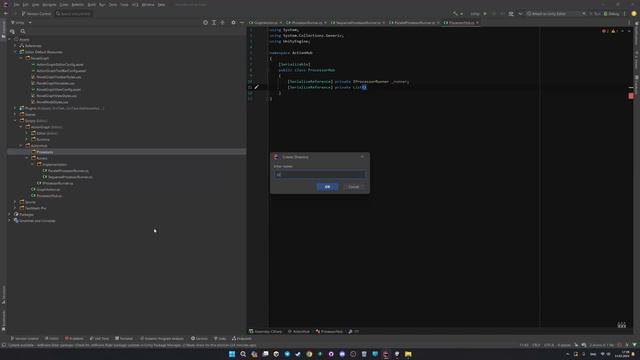Expand all nodes in explorer toolbar
This screenshot has width=640, height=360.
[214, 22]
